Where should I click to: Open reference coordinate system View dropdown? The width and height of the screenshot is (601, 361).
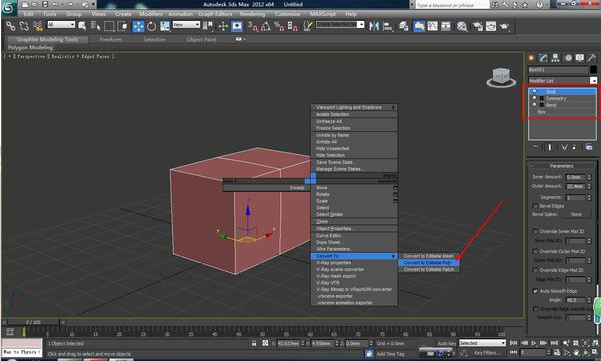(186, 25)
